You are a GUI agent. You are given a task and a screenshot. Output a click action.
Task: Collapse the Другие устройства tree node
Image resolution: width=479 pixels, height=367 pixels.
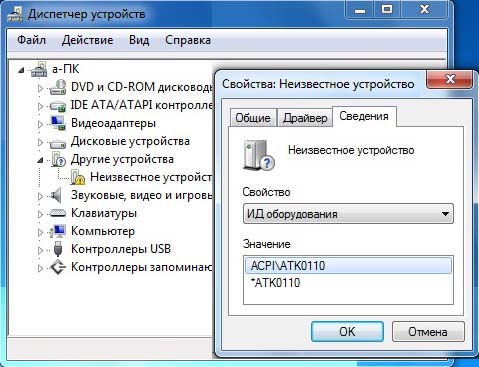coord(40,160)
